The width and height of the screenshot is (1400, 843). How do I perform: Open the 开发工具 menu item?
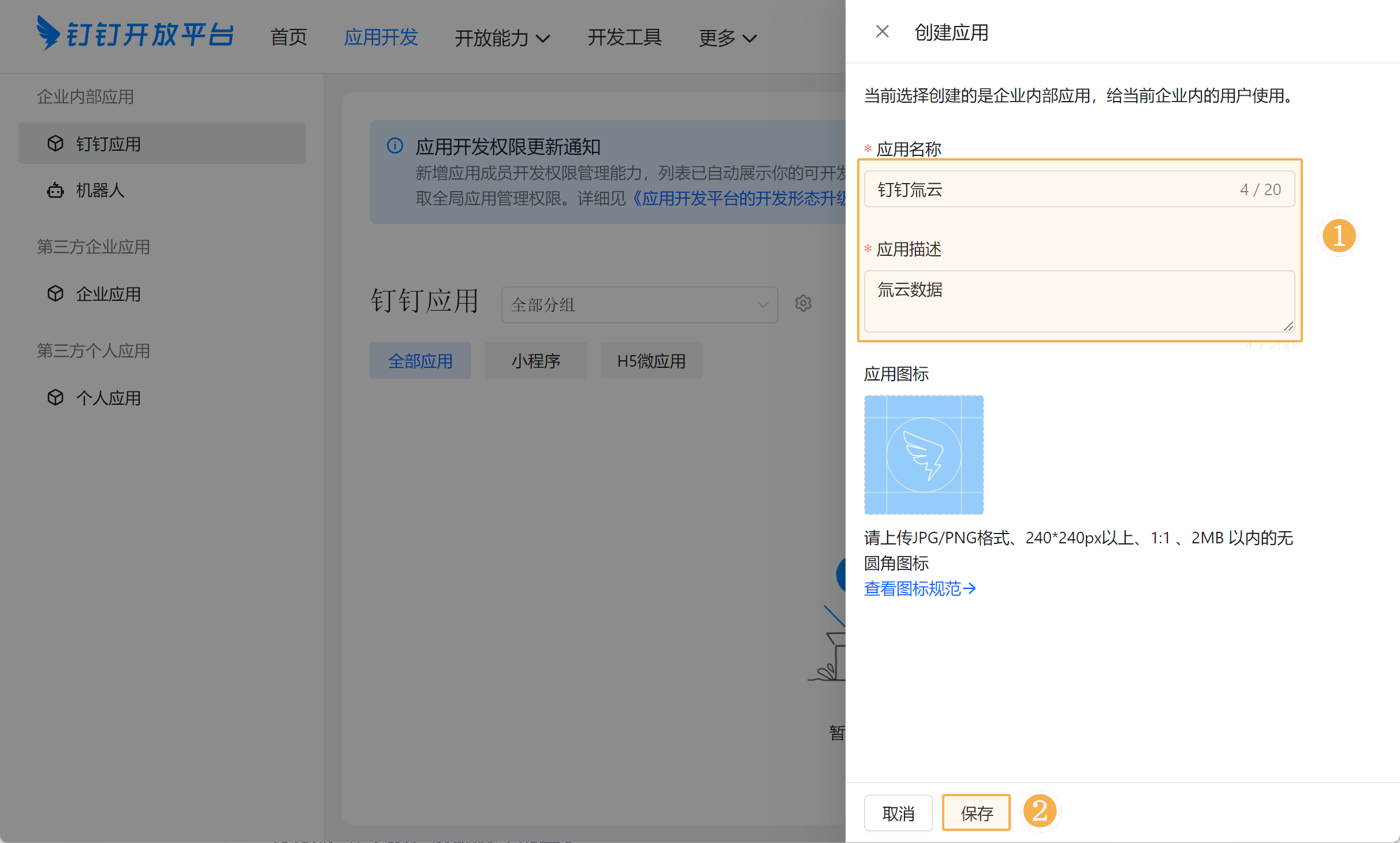[x=624, y=38]
